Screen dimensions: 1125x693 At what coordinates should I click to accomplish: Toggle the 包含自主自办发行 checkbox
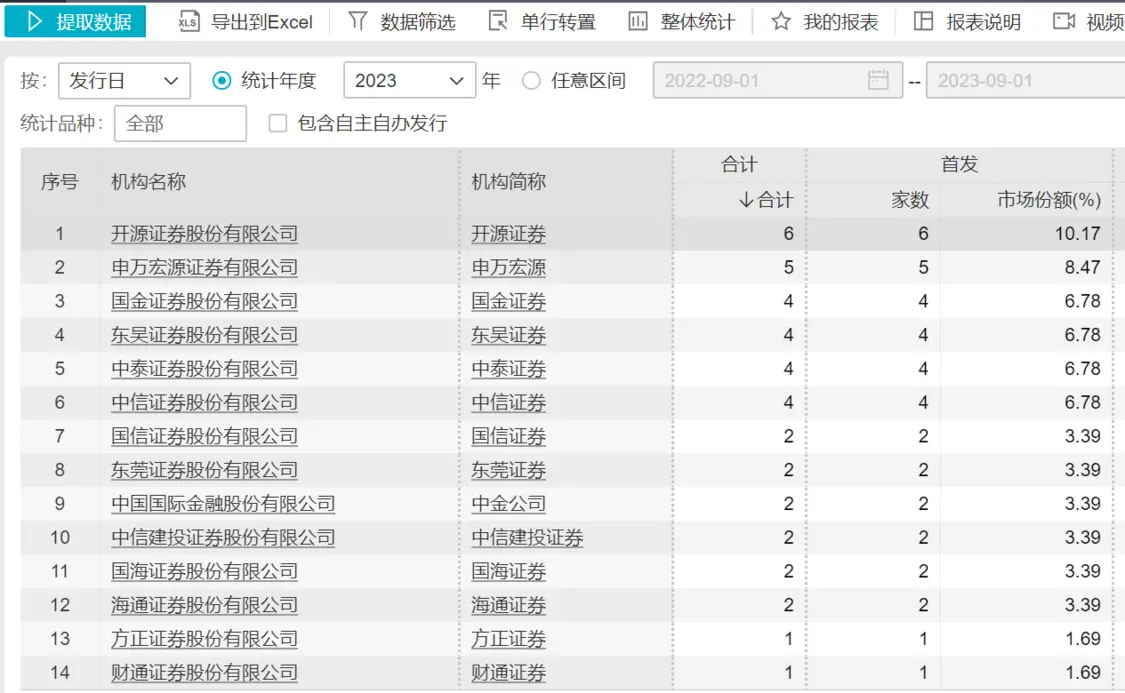278,123
